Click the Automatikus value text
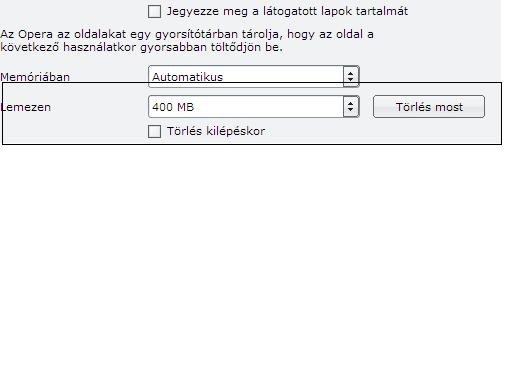The height and width of the screenshot is (384, 512). click(x=187, y=77)
